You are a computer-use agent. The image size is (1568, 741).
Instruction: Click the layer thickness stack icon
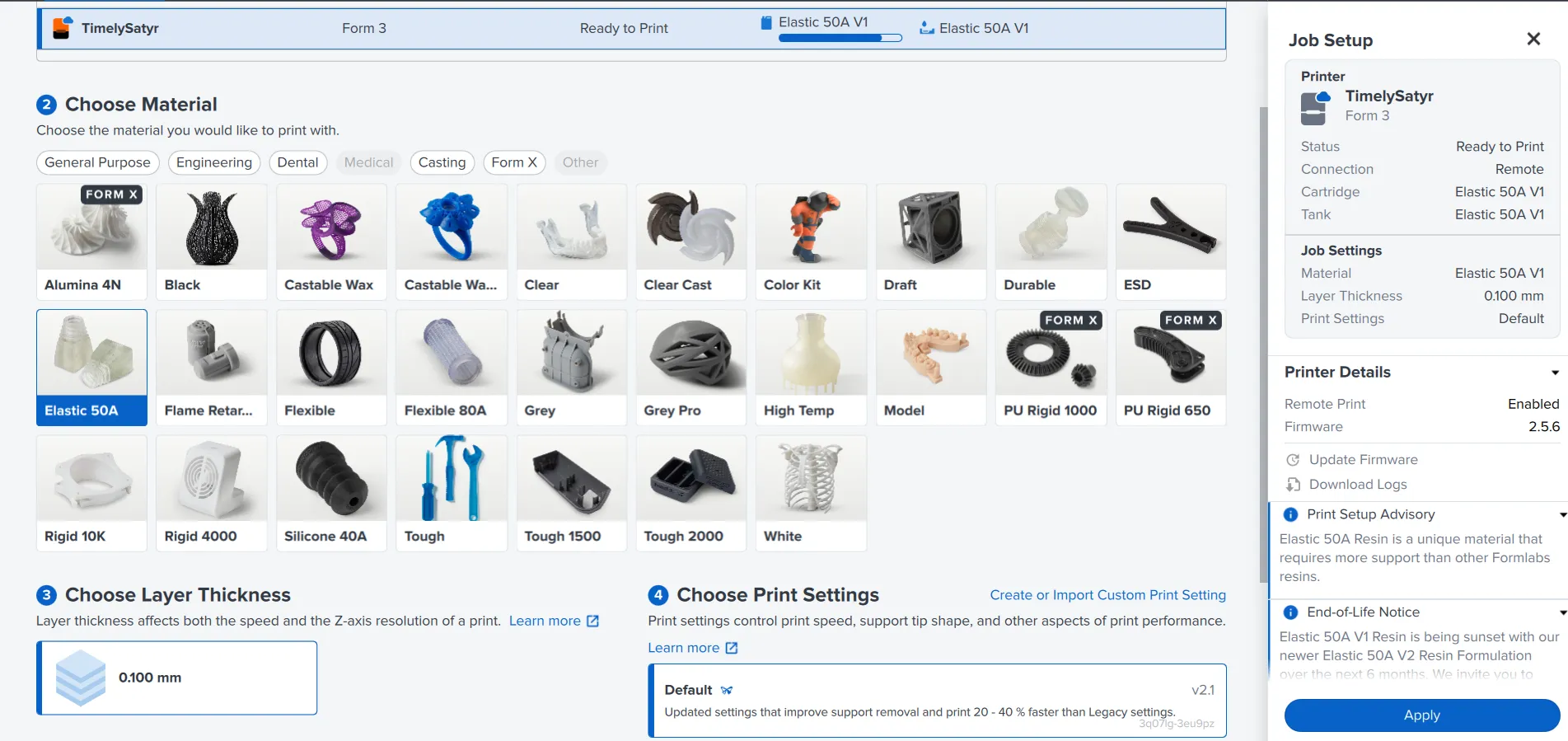pos(80,678)
